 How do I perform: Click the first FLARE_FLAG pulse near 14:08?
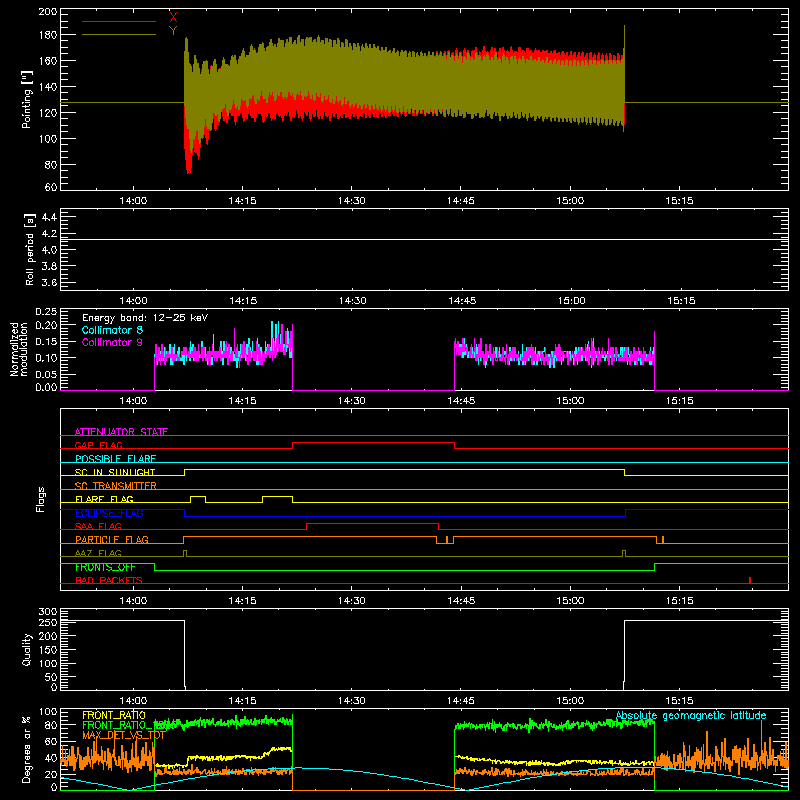(198, 496)
